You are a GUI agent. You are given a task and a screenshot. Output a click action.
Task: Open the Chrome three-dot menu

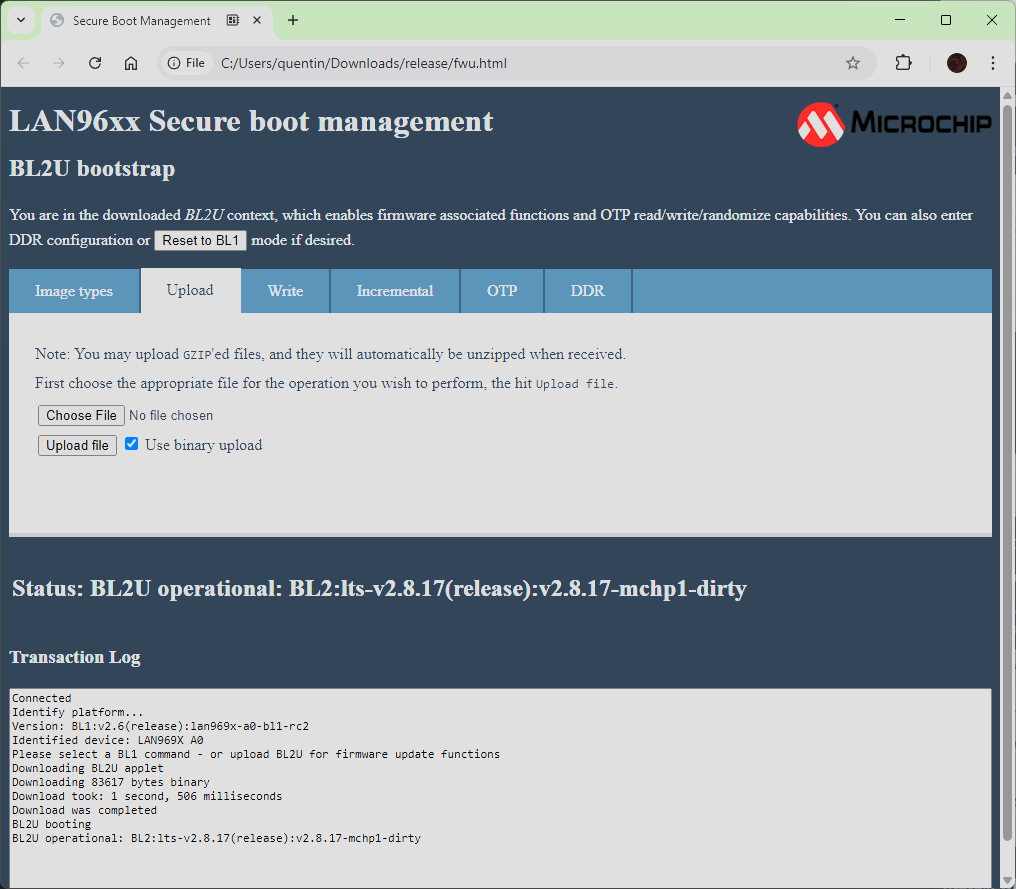point(992,63)
